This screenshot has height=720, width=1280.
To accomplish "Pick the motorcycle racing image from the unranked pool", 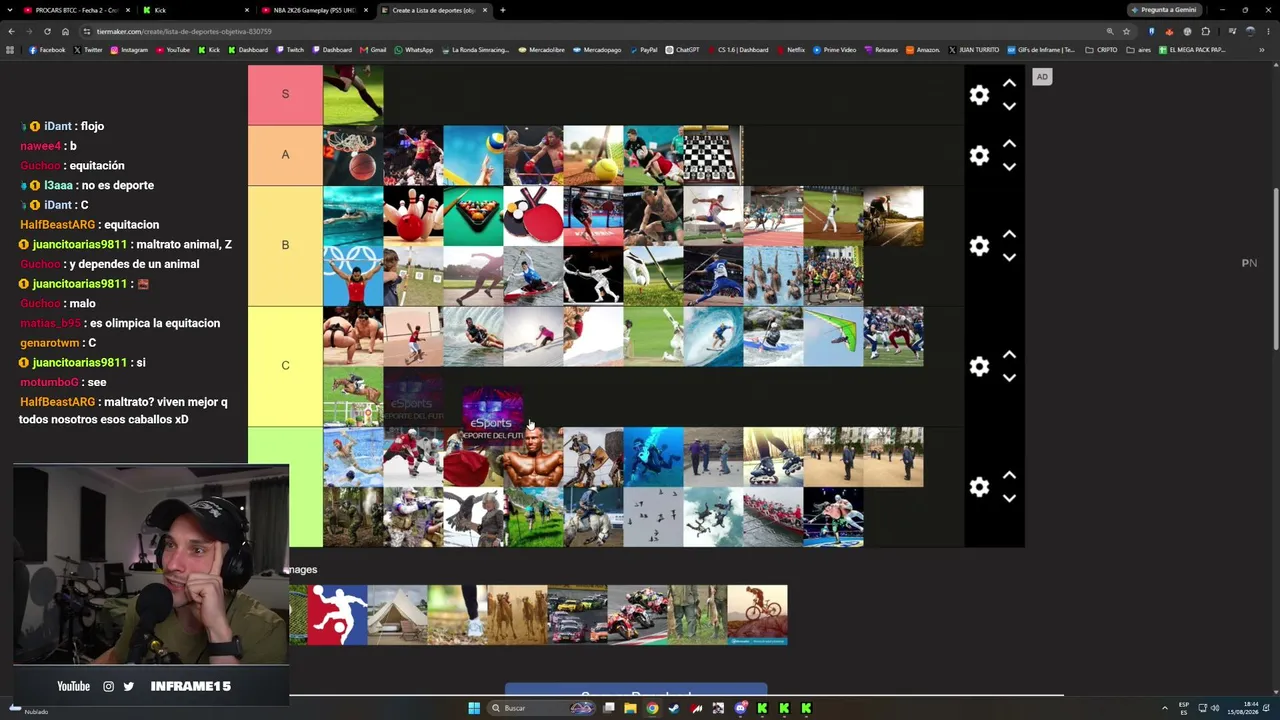I will click(x=637, y=615).
